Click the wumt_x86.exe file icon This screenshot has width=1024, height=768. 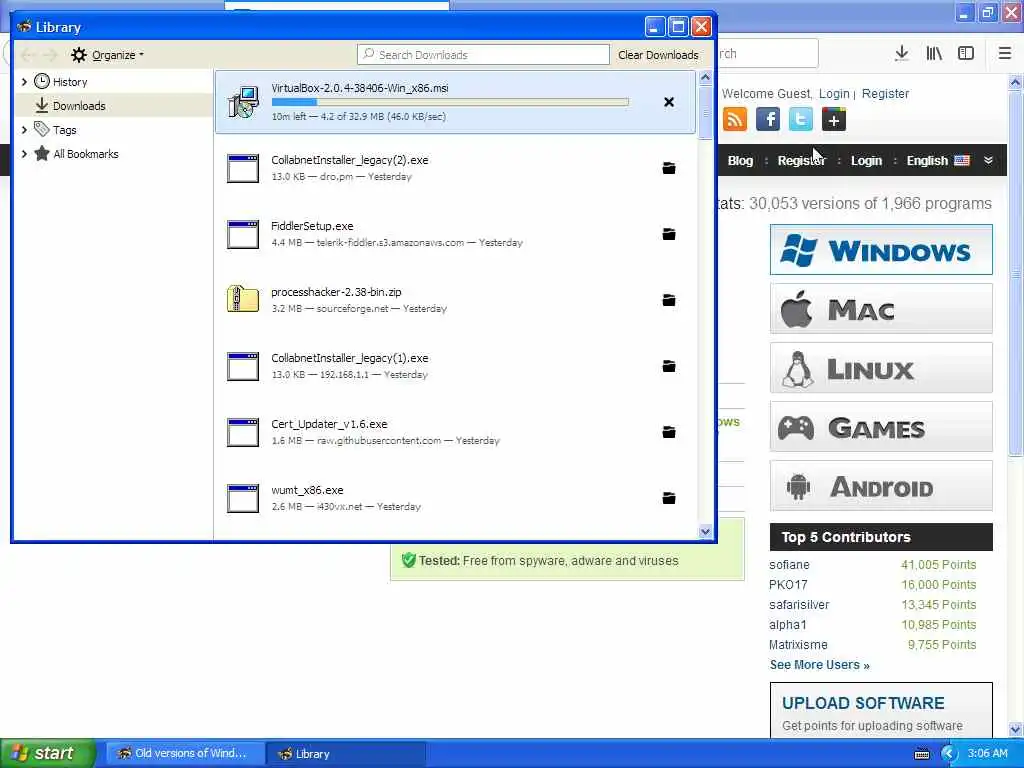243,498
